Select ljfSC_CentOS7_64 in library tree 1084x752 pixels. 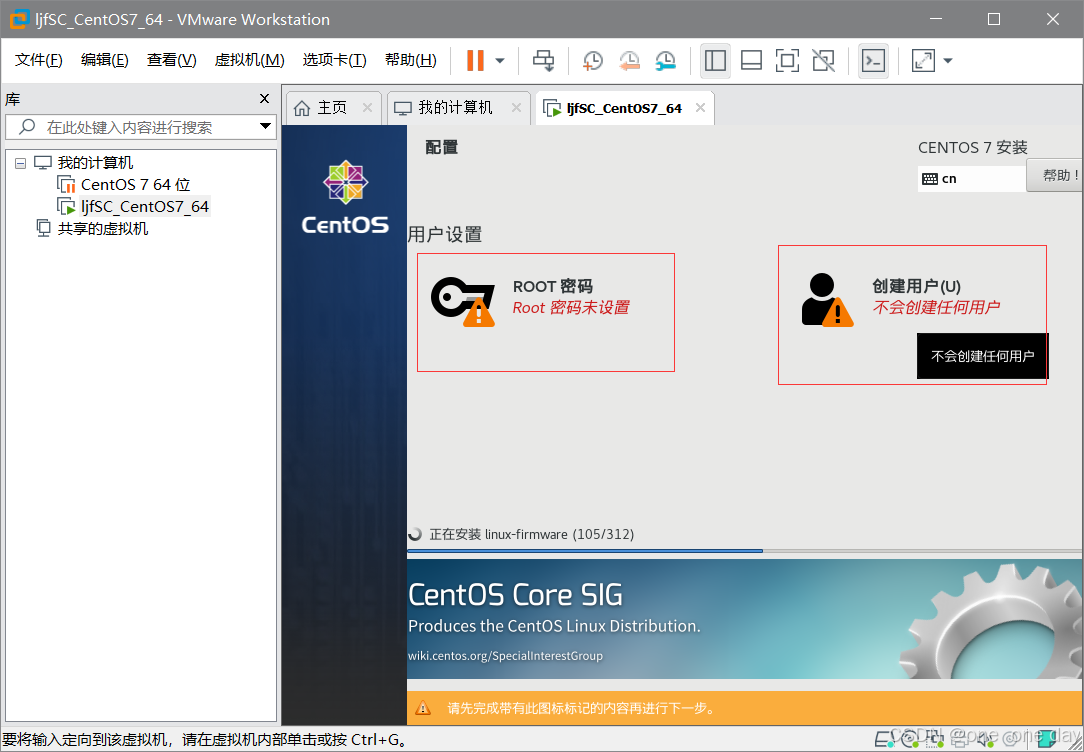pos(144,207)
